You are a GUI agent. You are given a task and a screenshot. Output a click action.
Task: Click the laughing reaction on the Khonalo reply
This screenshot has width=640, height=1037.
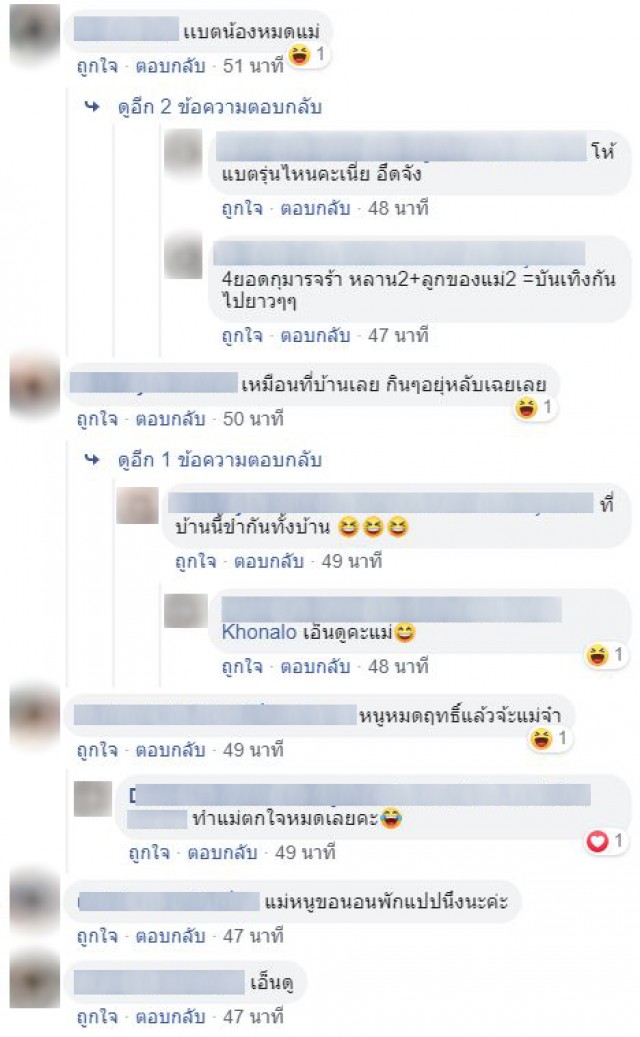pyautogui.click(x=597, y=655)
